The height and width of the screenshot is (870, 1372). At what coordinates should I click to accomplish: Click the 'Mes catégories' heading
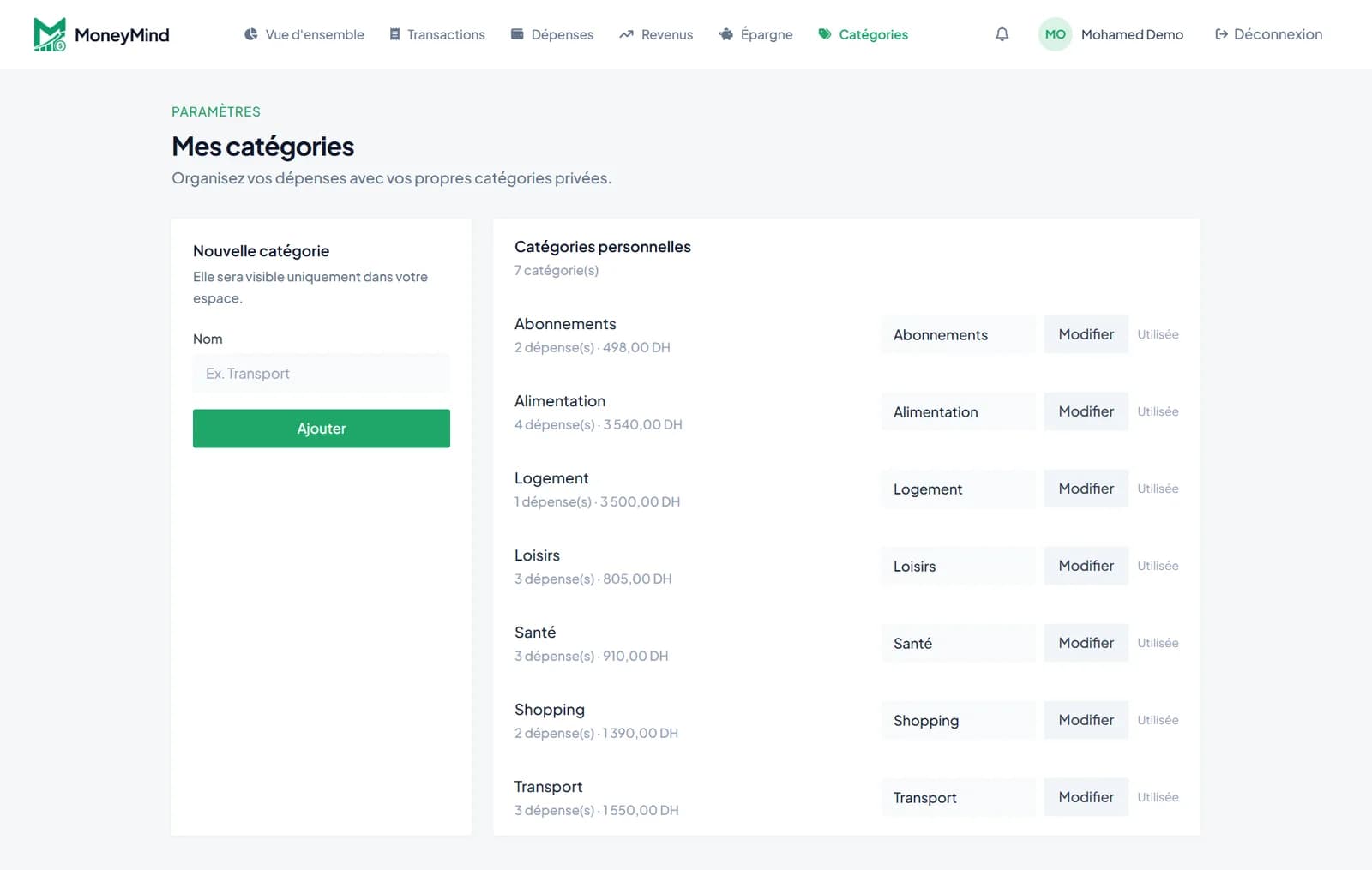click(262, 147)
